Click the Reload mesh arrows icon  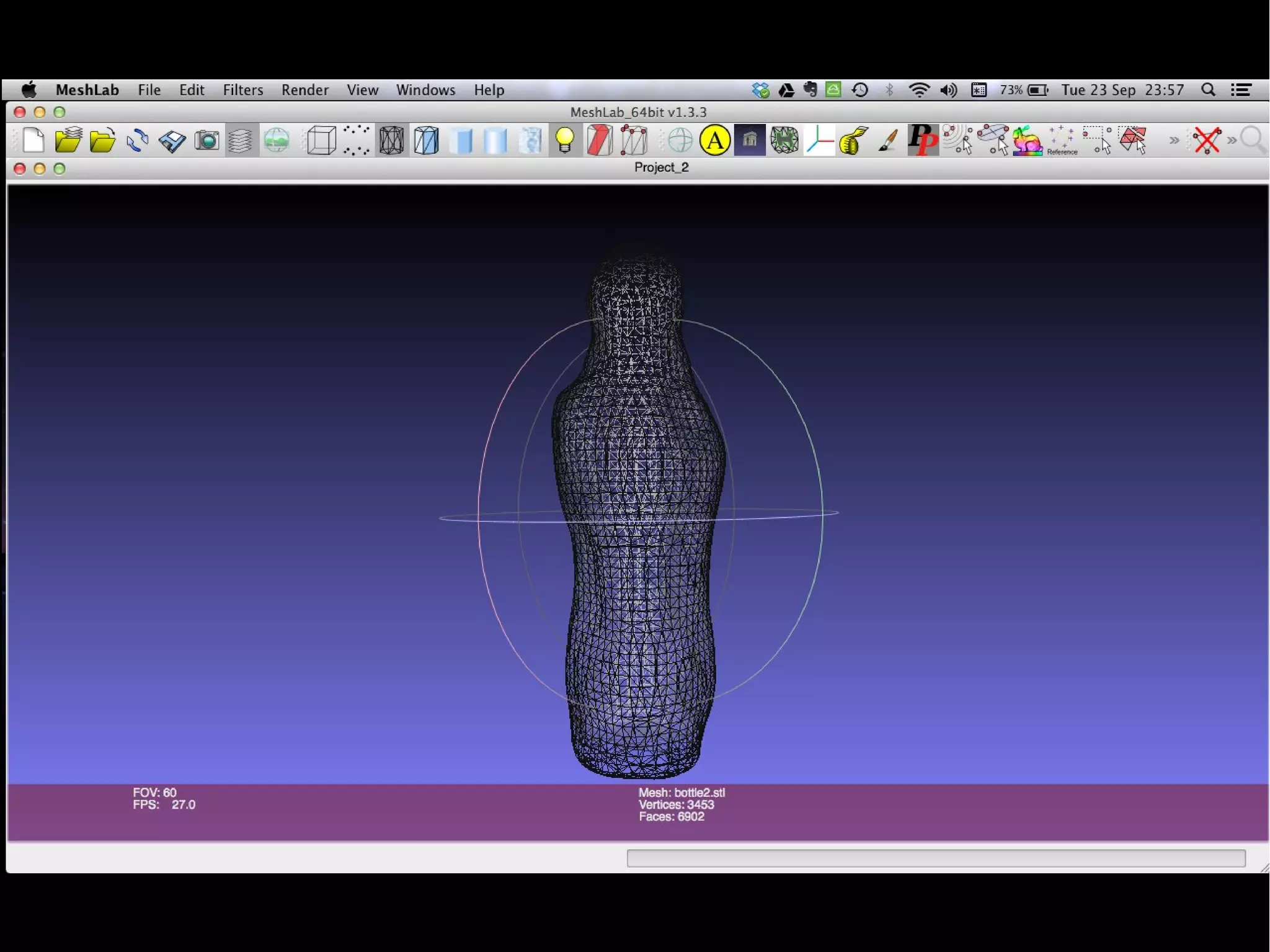tap(137, 140)
